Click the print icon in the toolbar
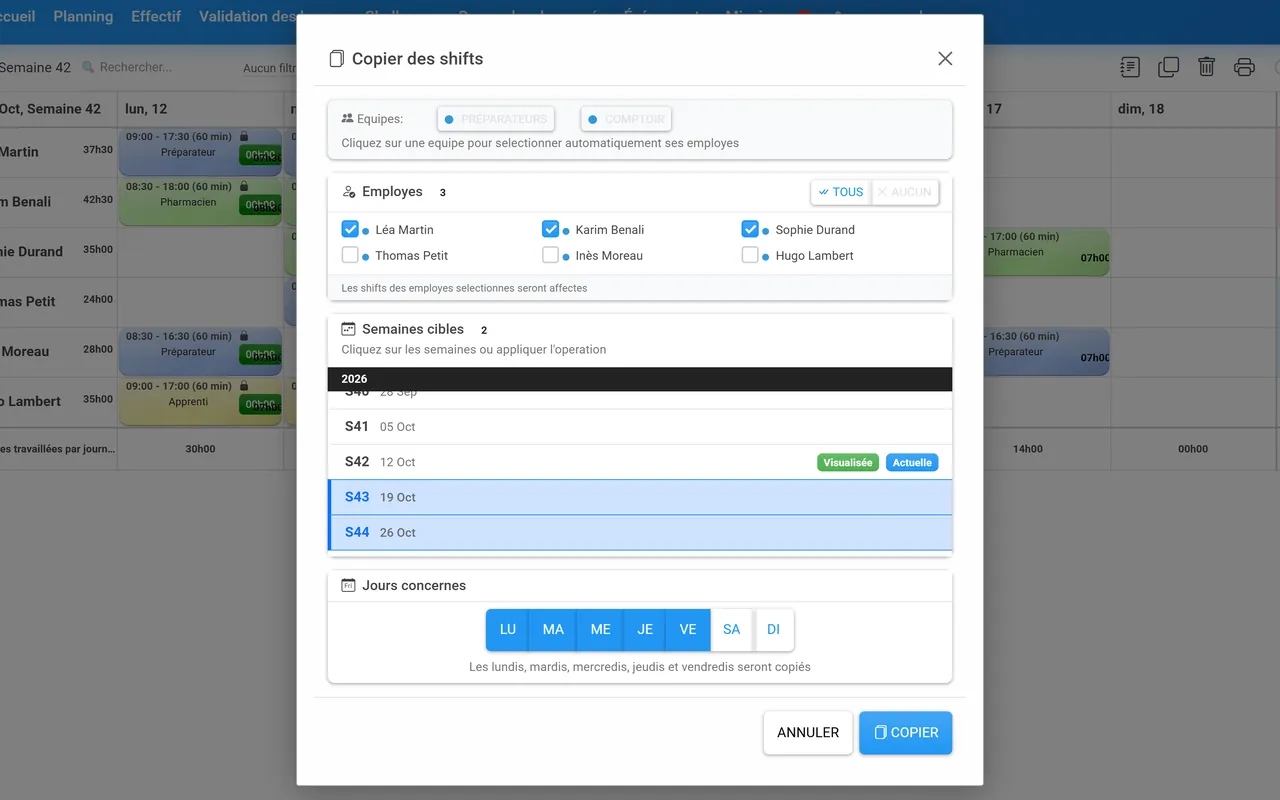The height and width of the screenshot is (800, 1280). [1244, 67]
